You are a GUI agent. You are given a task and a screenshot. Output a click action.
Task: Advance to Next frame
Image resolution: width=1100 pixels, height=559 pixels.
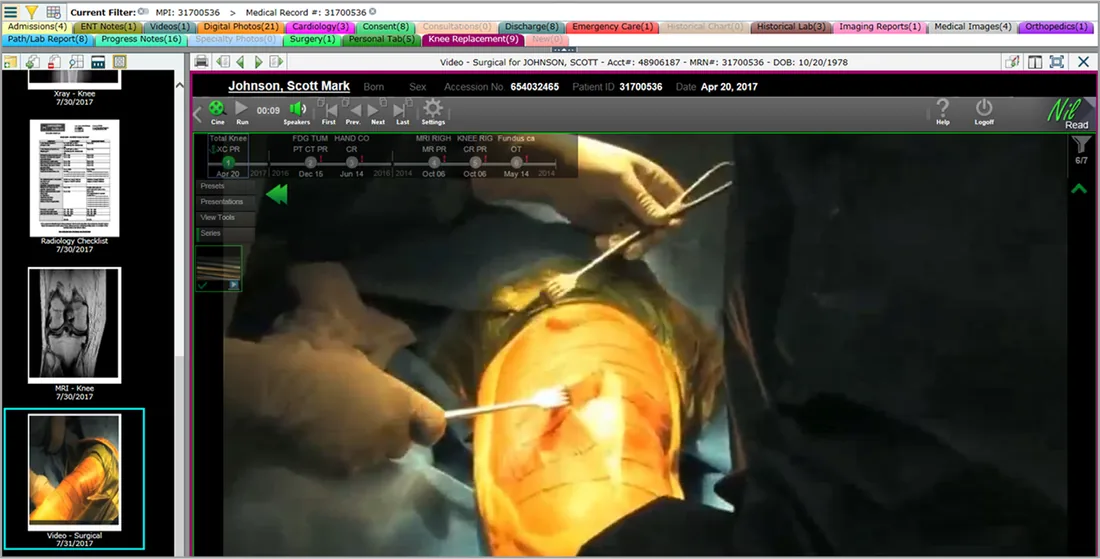coord(378,112)
